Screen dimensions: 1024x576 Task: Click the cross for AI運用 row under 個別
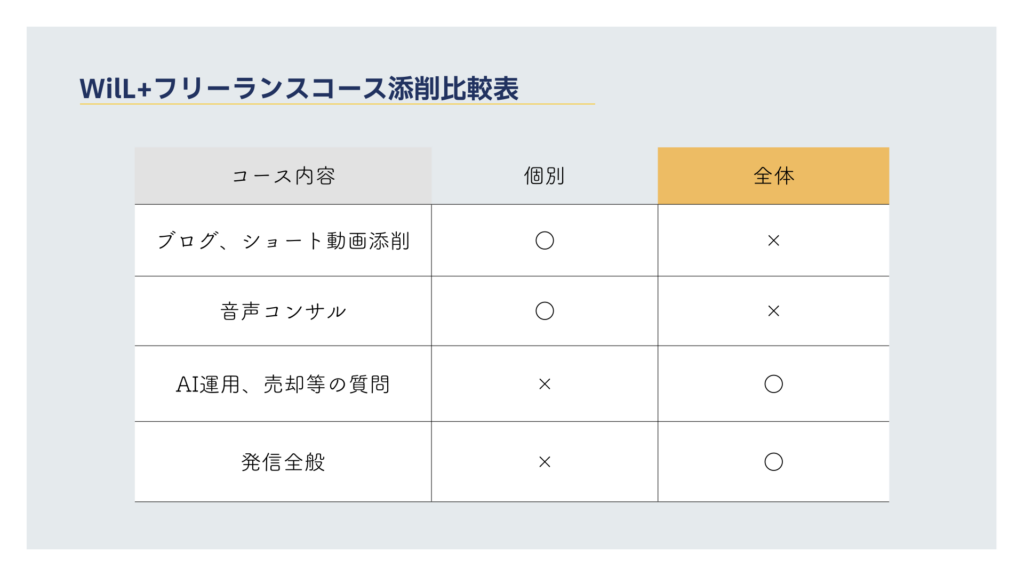coord(544,384)
